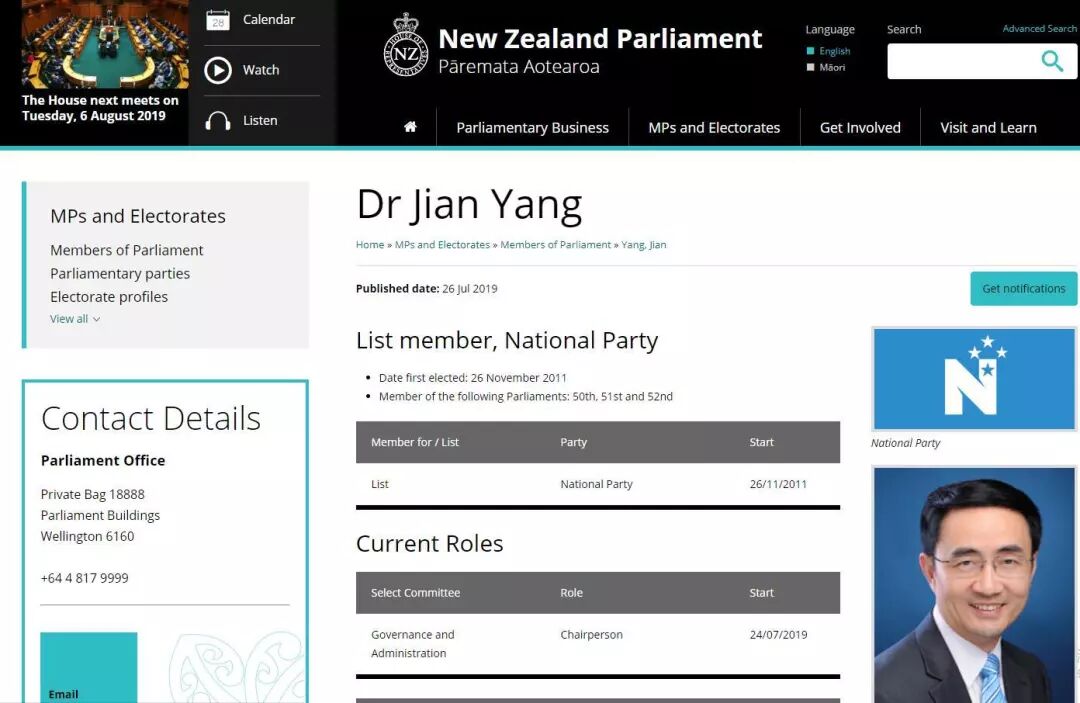Open Visit and Learn menu
This screenshot has width=1080, height=703.
click(988, 127)
